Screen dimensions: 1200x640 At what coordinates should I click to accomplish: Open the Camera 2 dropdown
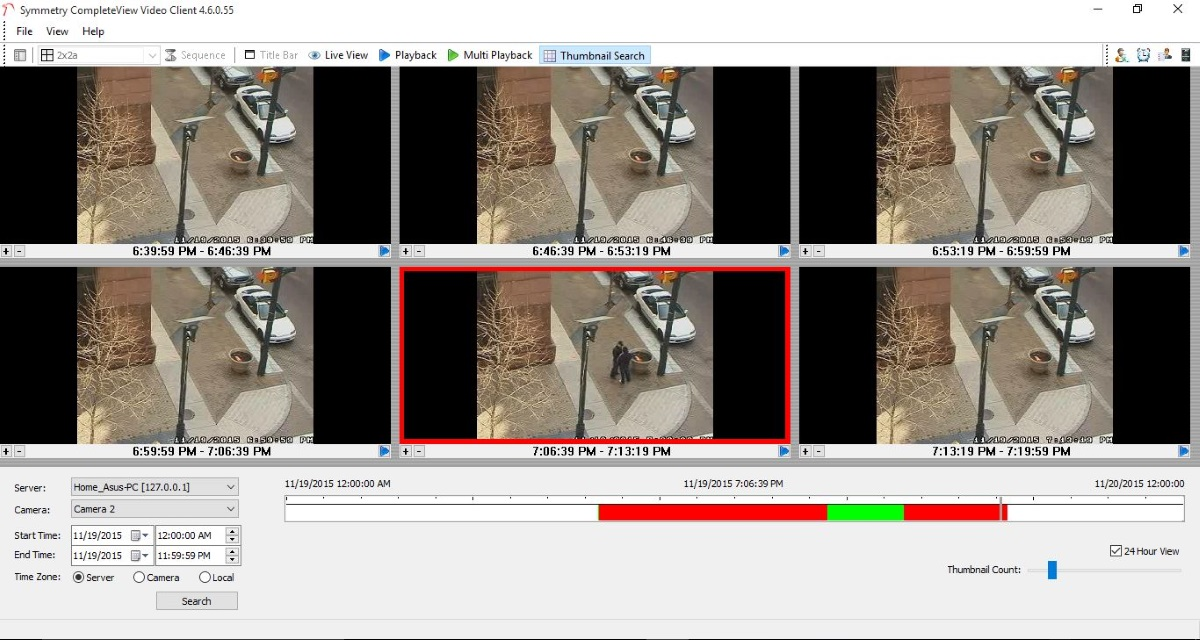coord(231,509)
